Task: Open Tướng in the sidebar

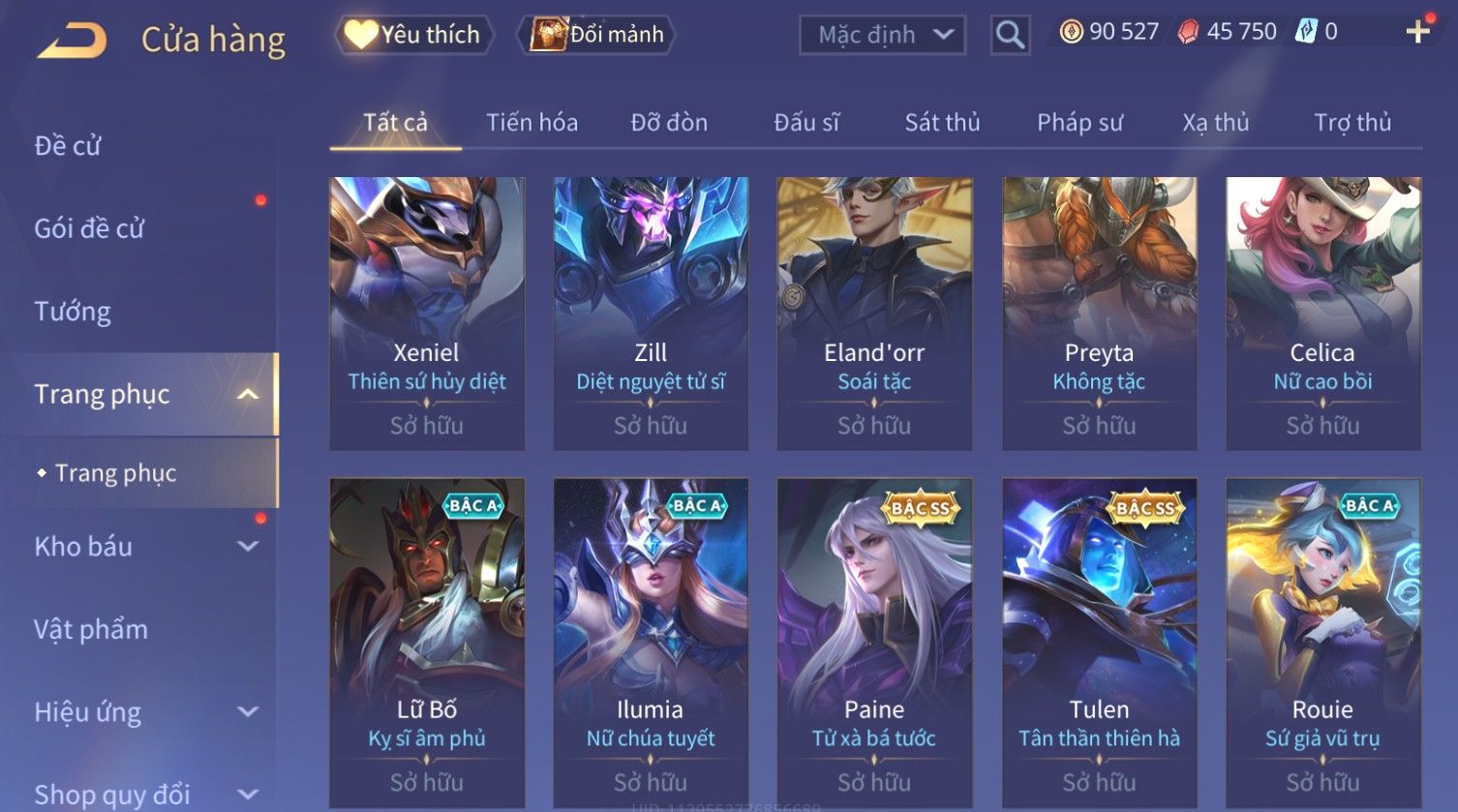Action: point(73,312)
